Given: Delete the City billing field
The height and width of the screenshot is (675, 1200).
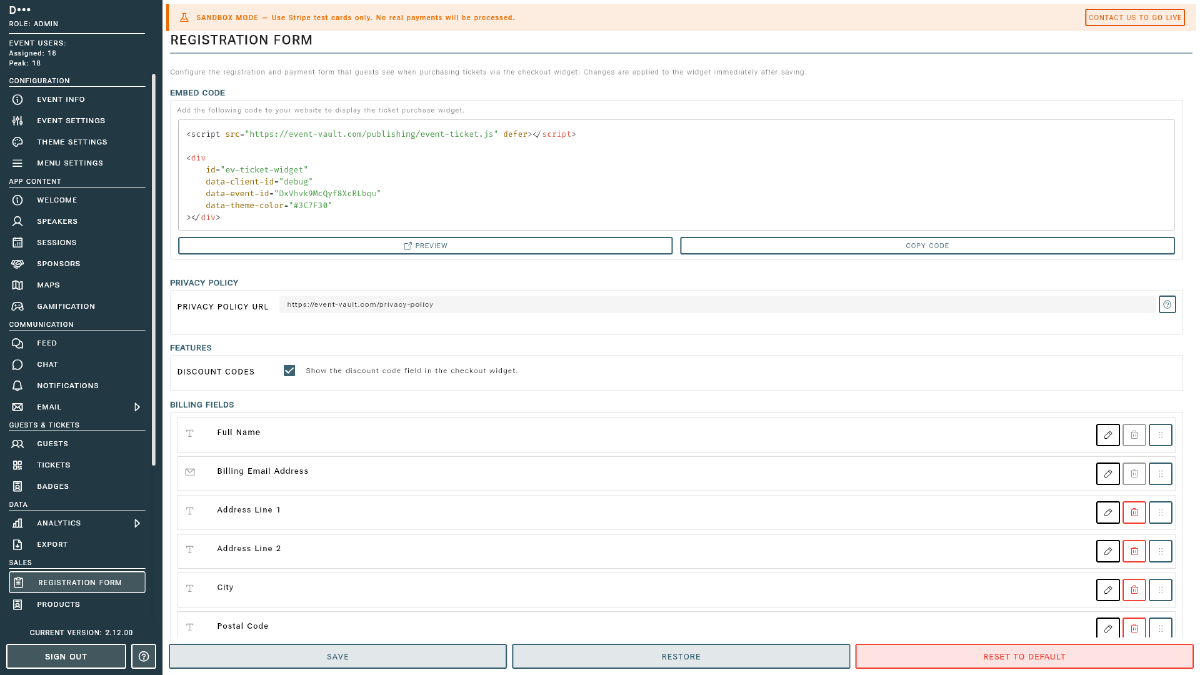Looking at the screenshot, I should (1134, 590).
